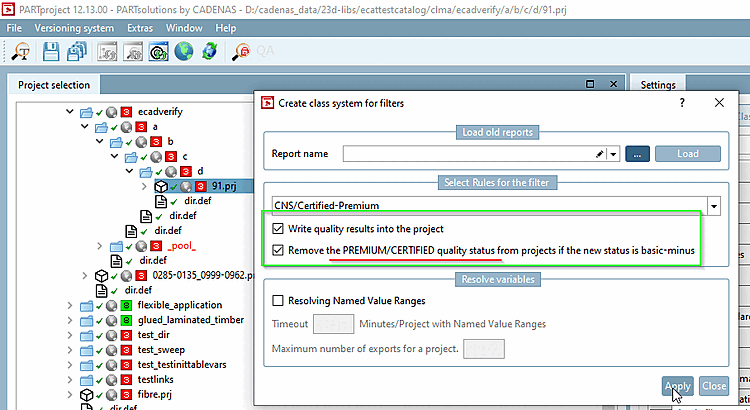The image size is (750, 410).
Task: Click the folder icon of ecadverify
Action: click(x=86, y=112)
